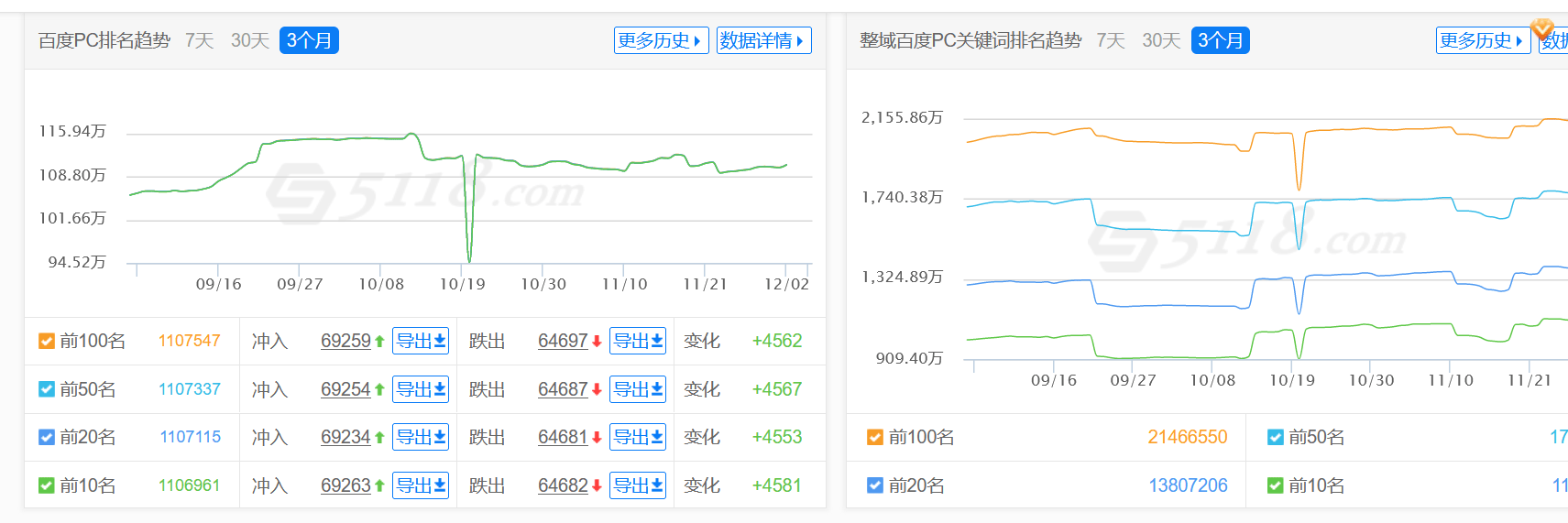Select 3个月 tab in 整域 keyword trend
This screenshot has height=523, width=1568.
[1221, 40]
